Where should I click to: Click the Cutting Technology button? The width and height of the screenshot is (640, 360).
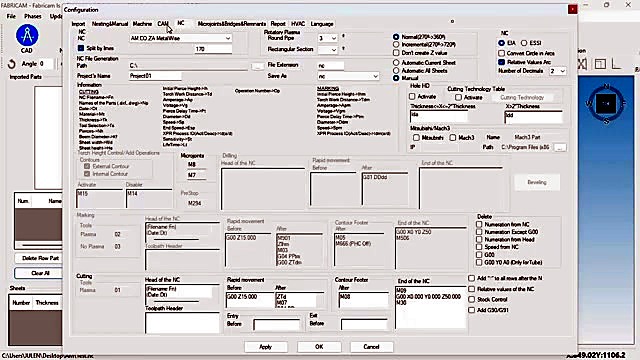click(x=522, y=98)
